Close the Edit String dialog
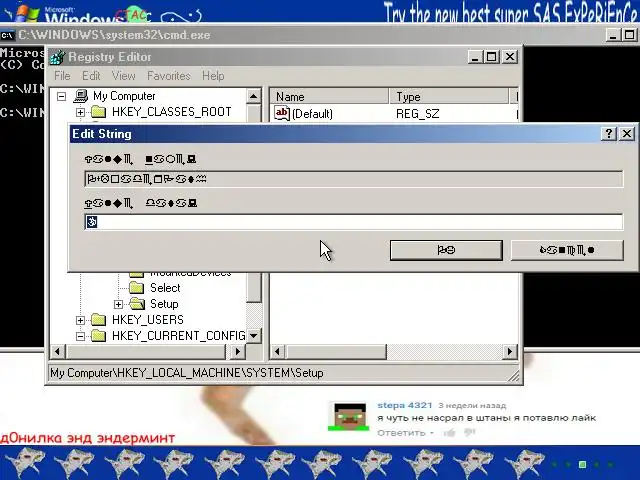 tap(627, 133)
